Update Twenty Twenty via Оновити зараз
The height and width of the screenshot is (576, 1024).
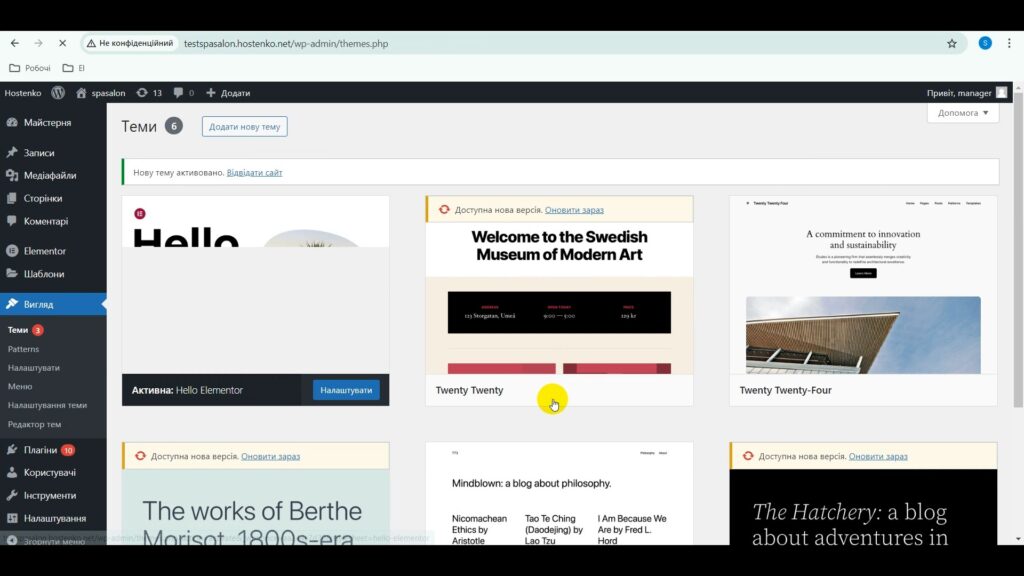pos(574,210)
